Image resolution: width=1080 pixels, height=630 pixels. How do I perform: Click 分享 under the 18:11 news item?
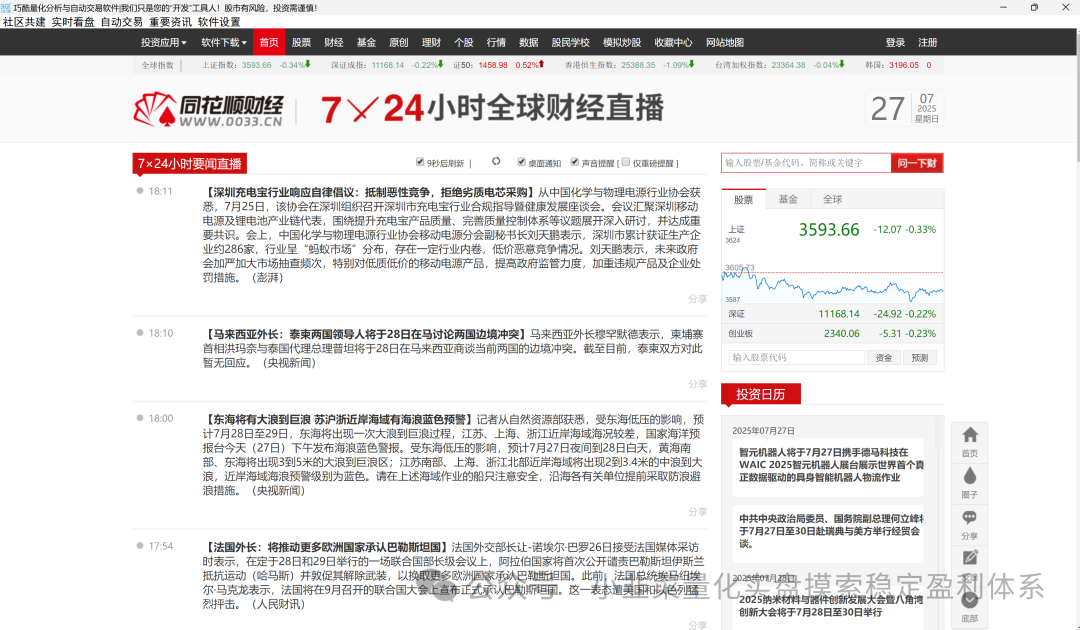pos(697,299)
